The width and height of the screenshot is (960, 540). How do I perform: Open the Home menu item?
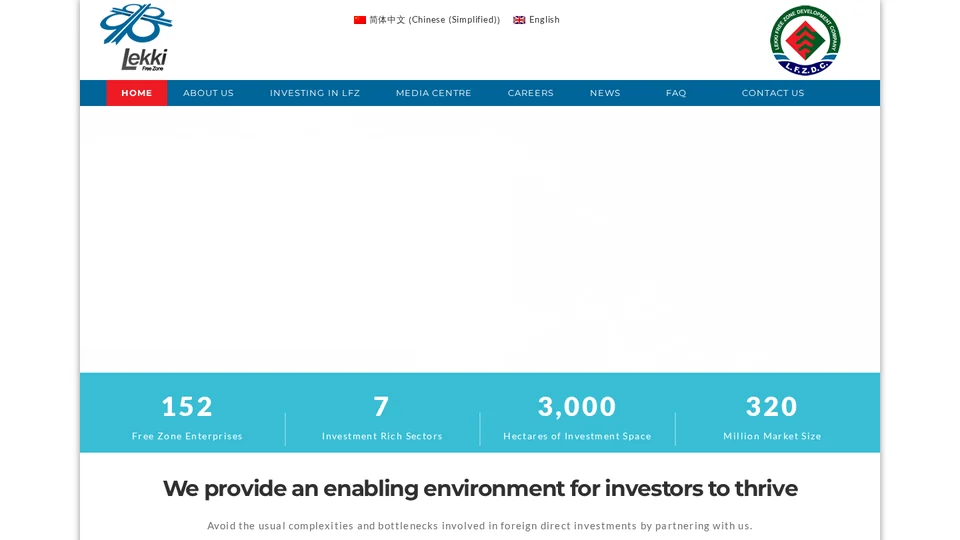tap(137, 93)
